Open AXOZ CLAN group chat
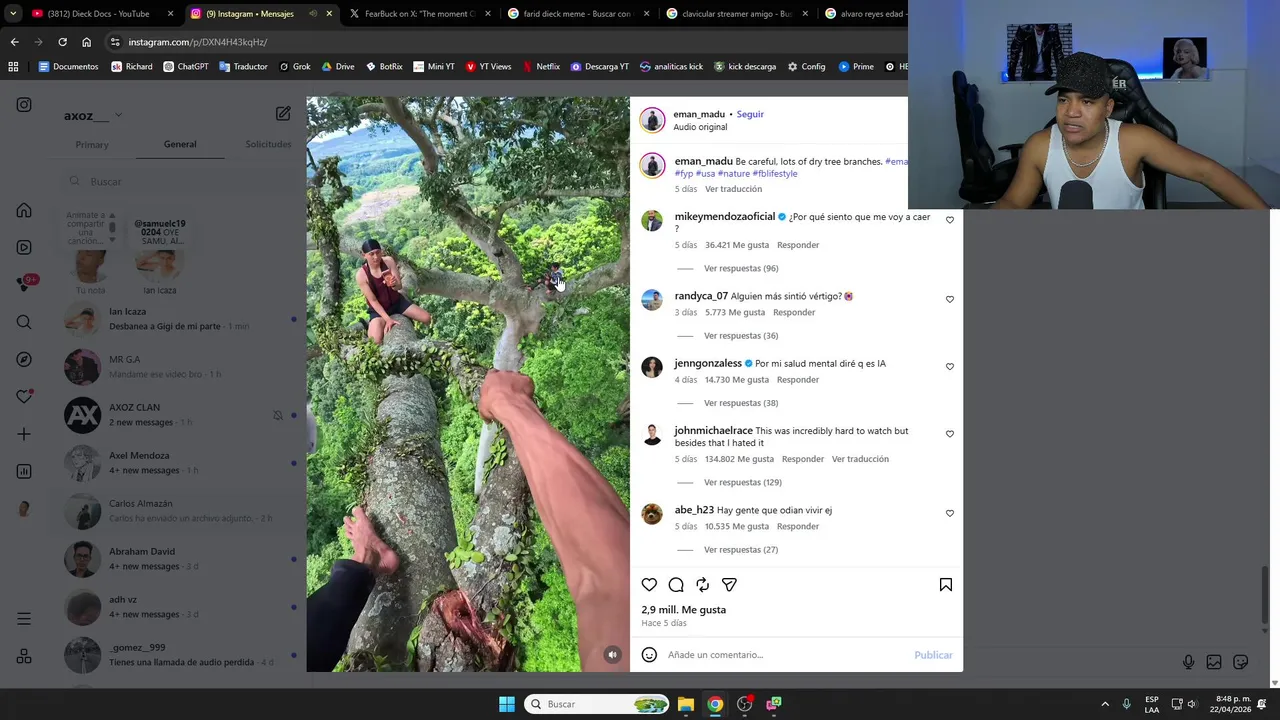Image resolution: width=1280 pixels, height=720 pixels. coord(180,415)
